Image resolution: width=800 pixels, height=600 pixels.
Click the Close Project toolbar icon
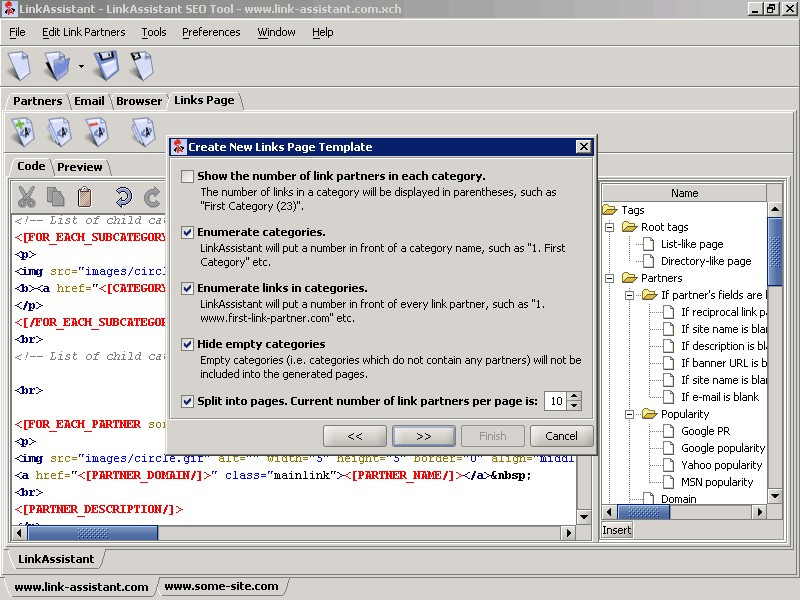pyautogui.click(x=142, y=65)
